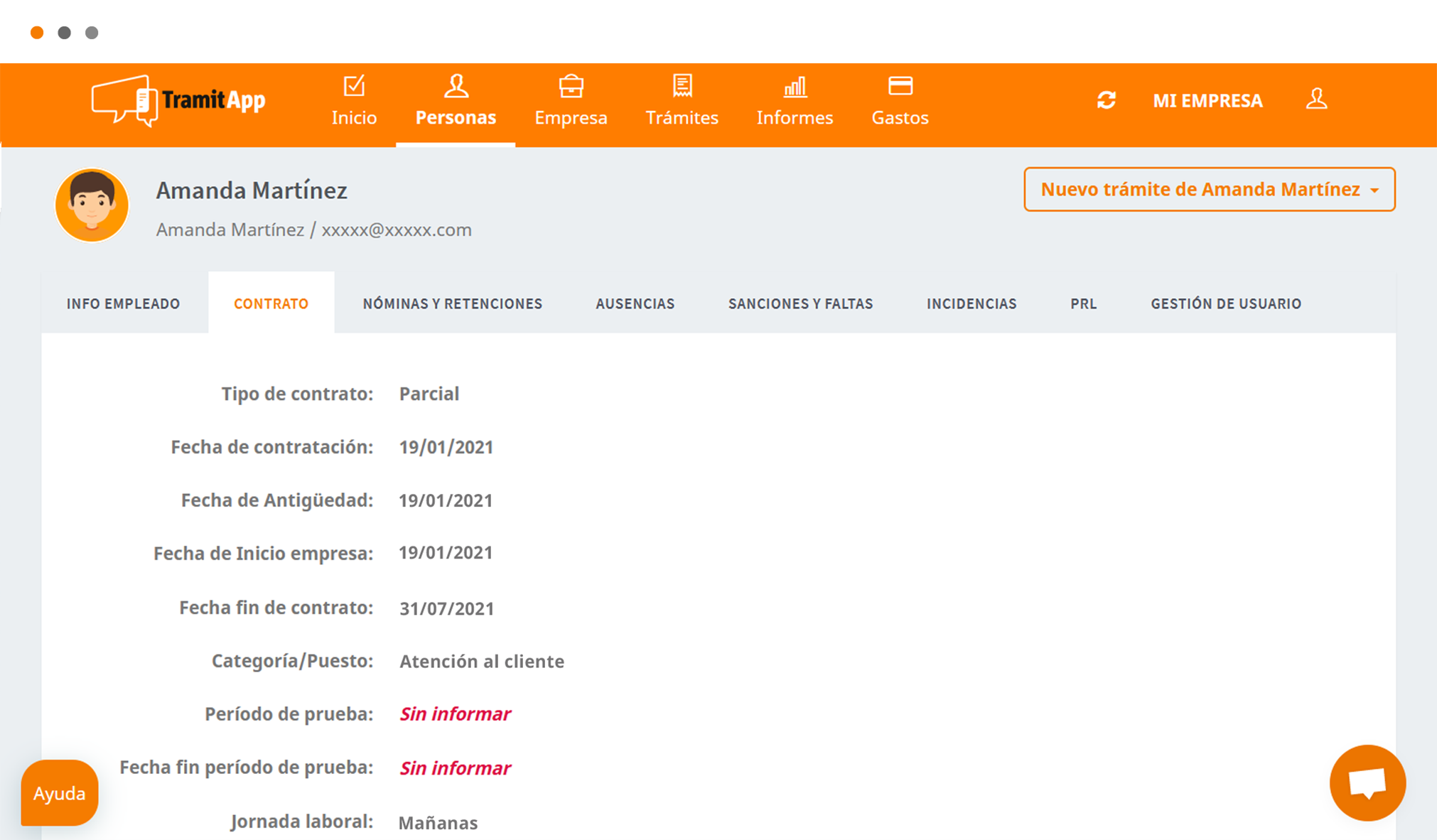Go to Inicio menu label

tap(354, 117)
